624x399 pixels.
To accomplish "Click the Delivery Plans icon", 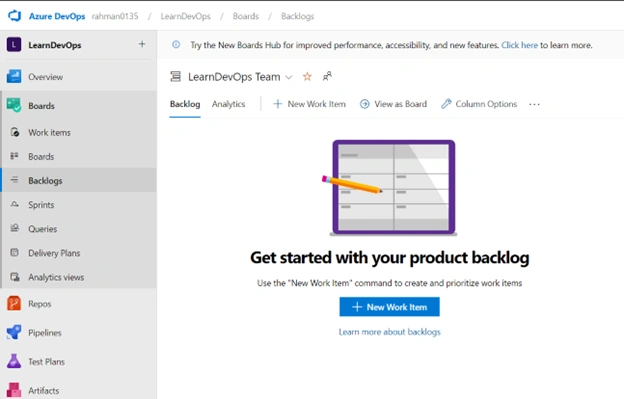I will point(14,253).
